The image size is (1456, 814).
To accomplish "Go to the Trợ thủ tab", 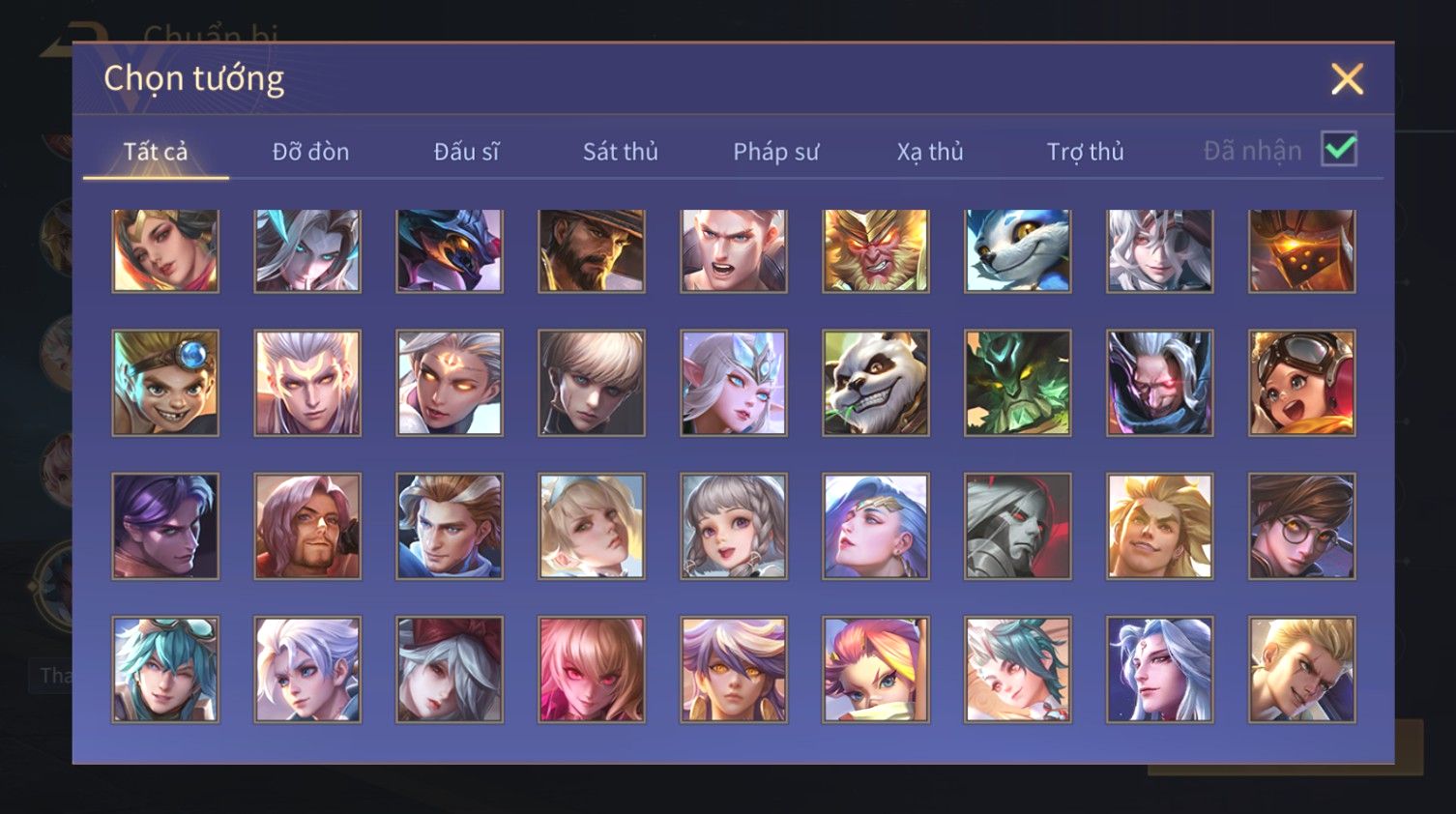I will (x=1086, y=152).
